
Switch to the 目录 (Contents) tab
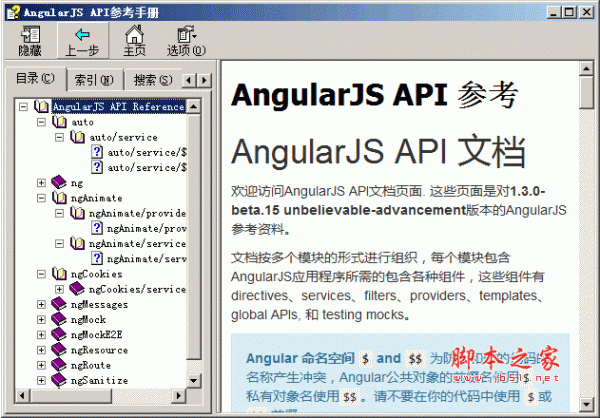(x=35, y=79)
